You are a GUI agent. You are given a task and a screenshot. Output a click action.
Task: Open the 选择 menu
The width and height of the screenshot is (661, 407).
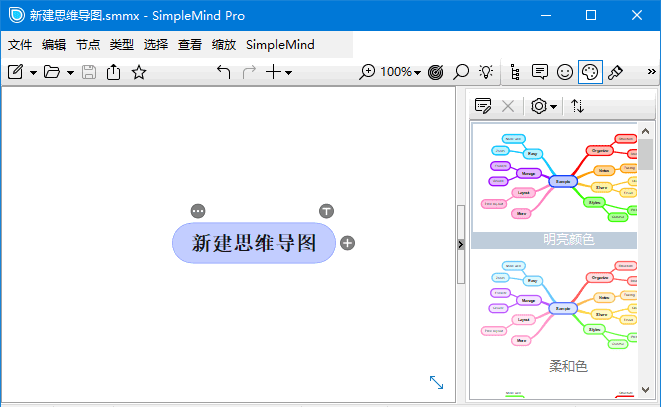coord(156,45)
